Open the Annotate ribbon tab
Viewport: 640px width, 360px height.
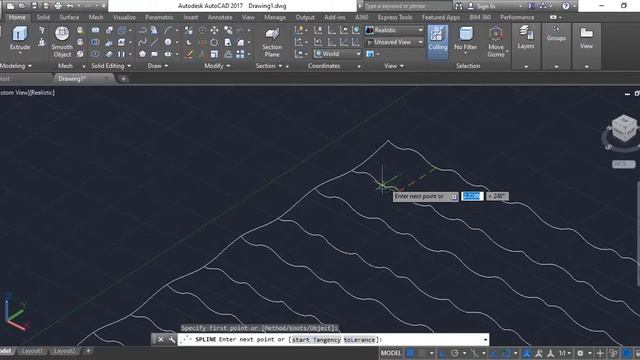220,17
